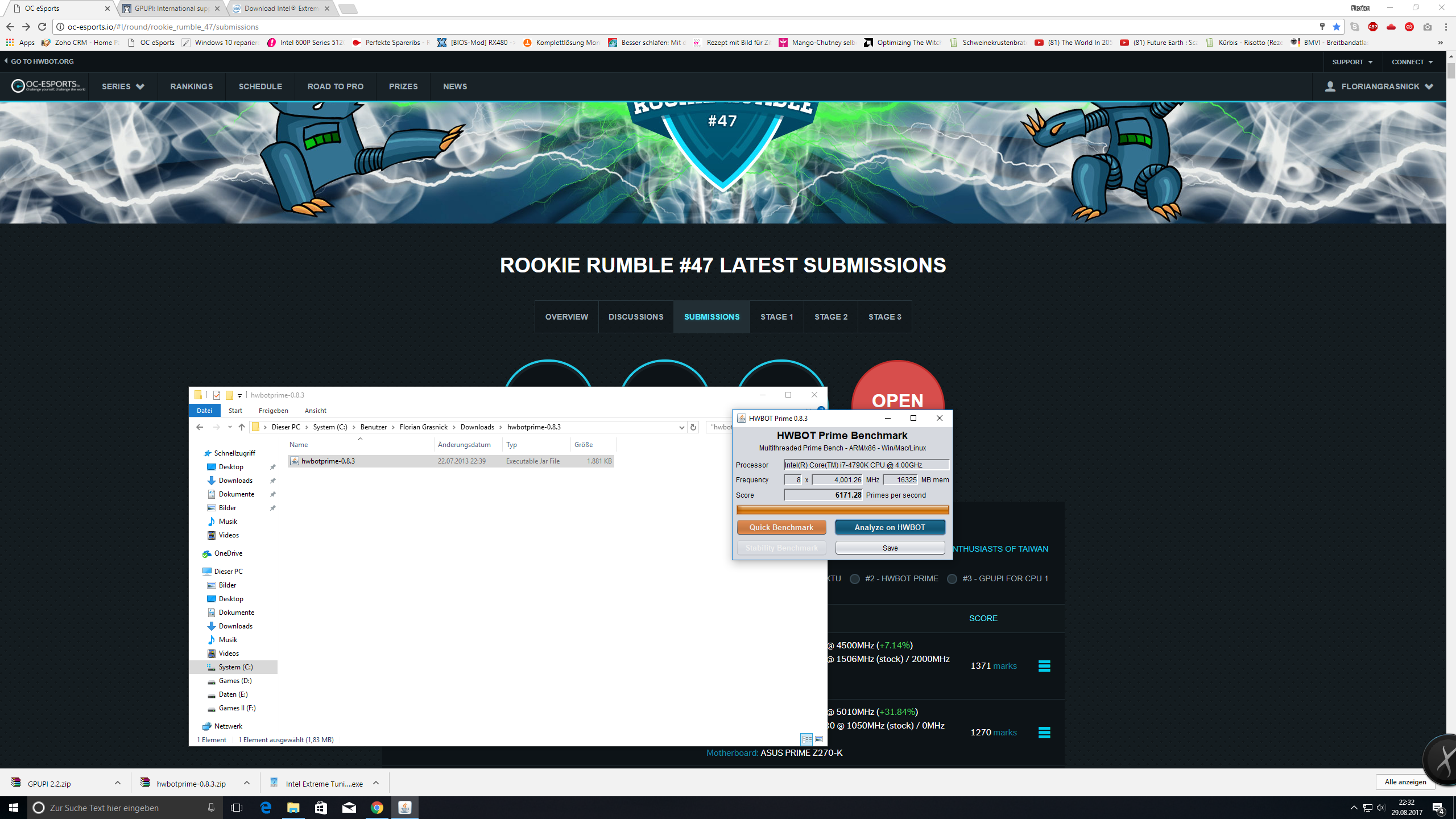Open PRIZES in navigation bar
This screenshot has height=819, width=1456.
403,86
